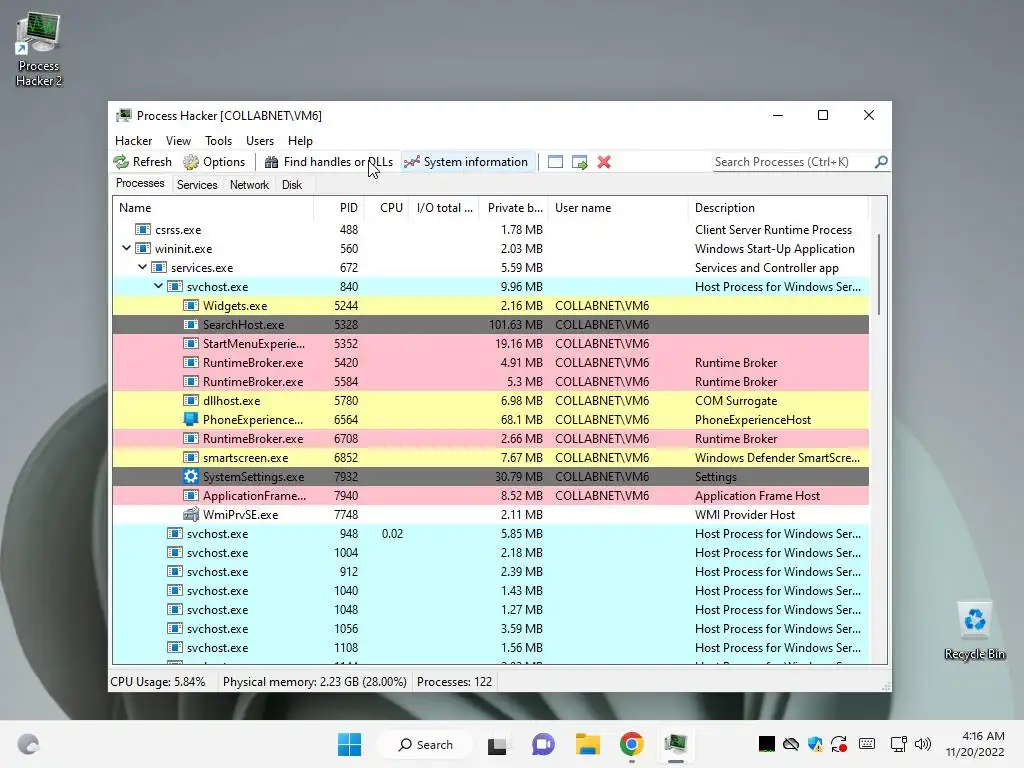
Task: Open the Help menu
Action: coord(300,140)
